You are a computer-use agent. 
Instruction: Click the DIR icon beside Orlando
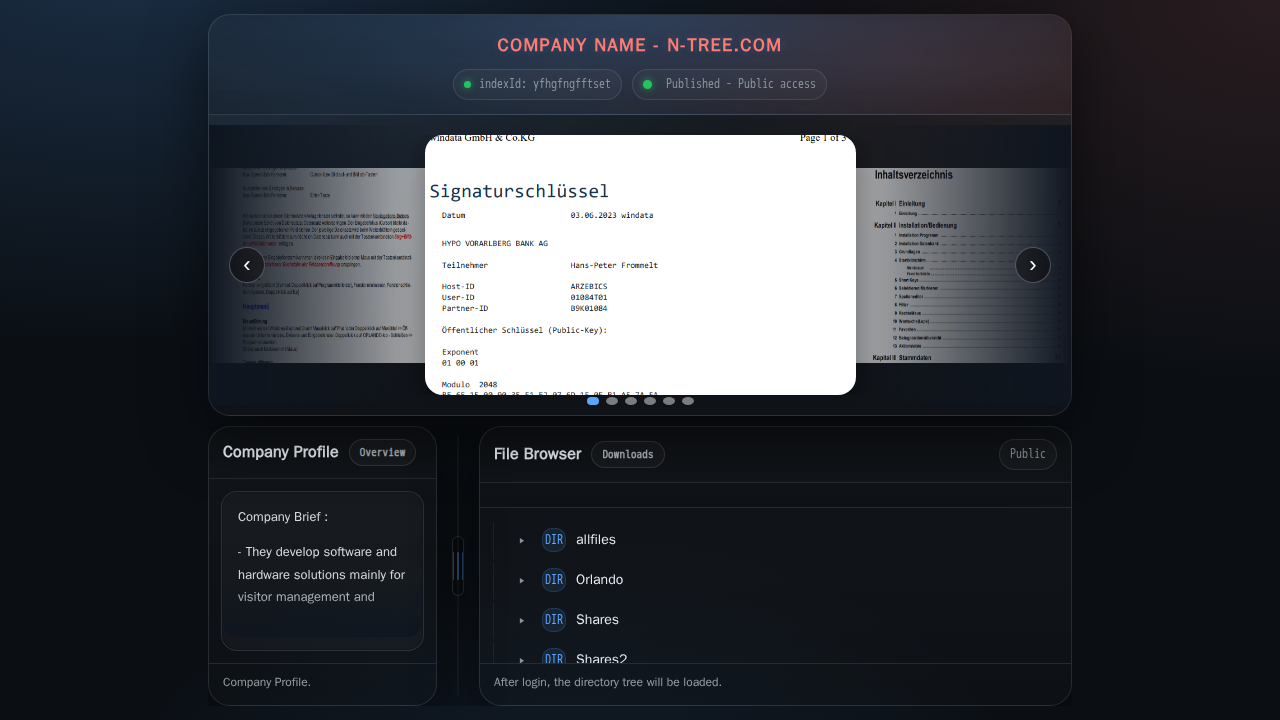coord(554,580)
